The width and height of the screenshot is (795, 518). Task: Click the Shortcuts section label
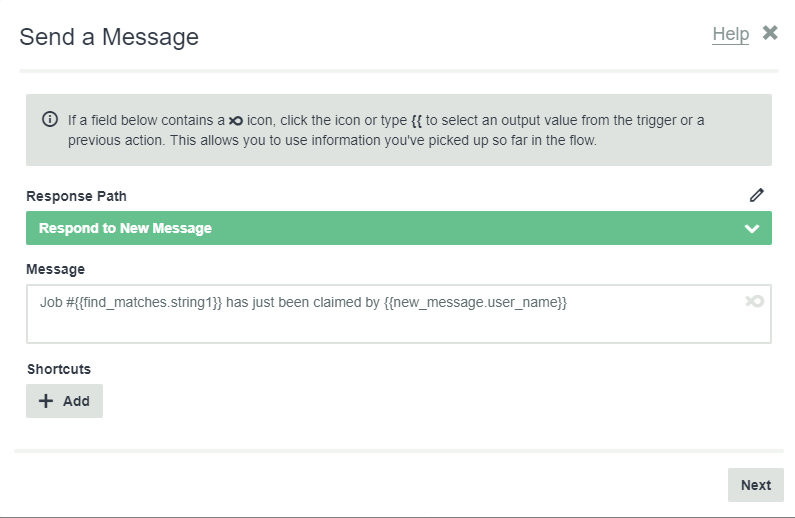point(58,369)
